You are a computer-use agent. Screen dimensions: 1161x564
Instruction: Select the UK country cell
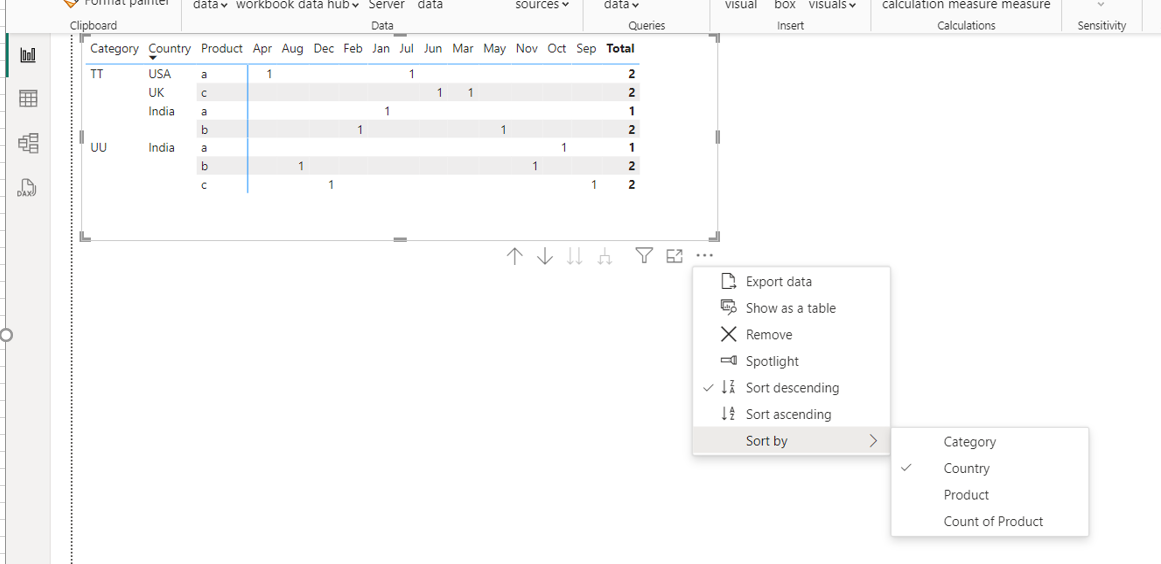[156, 93]
